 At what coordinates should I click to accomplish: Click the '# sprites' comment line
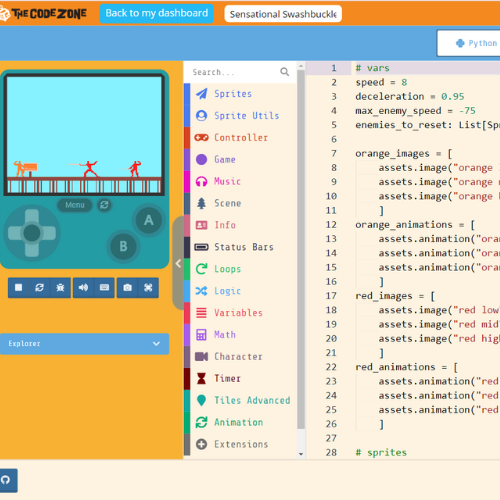[381, 452]
